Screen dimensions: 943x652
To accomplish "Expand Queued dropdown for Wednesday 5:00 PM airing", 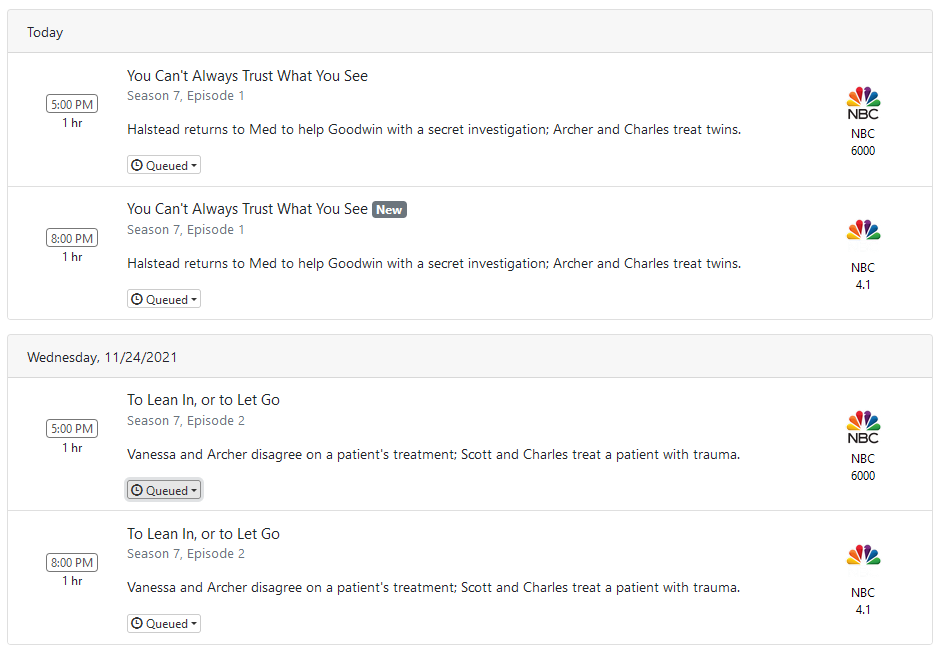I will click(164, 490).
